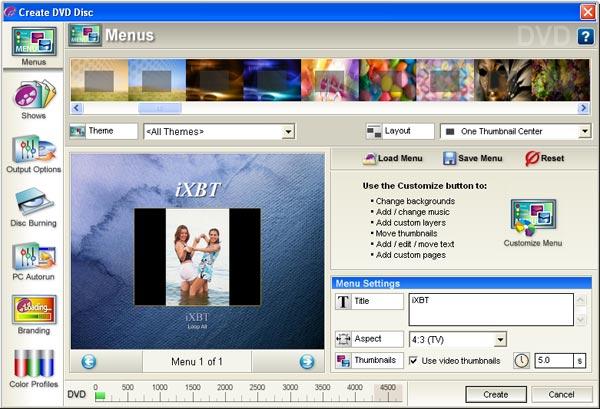The image size is (600, 409).
Task: Click title field scroll up arrow
Action: point(580,300)
